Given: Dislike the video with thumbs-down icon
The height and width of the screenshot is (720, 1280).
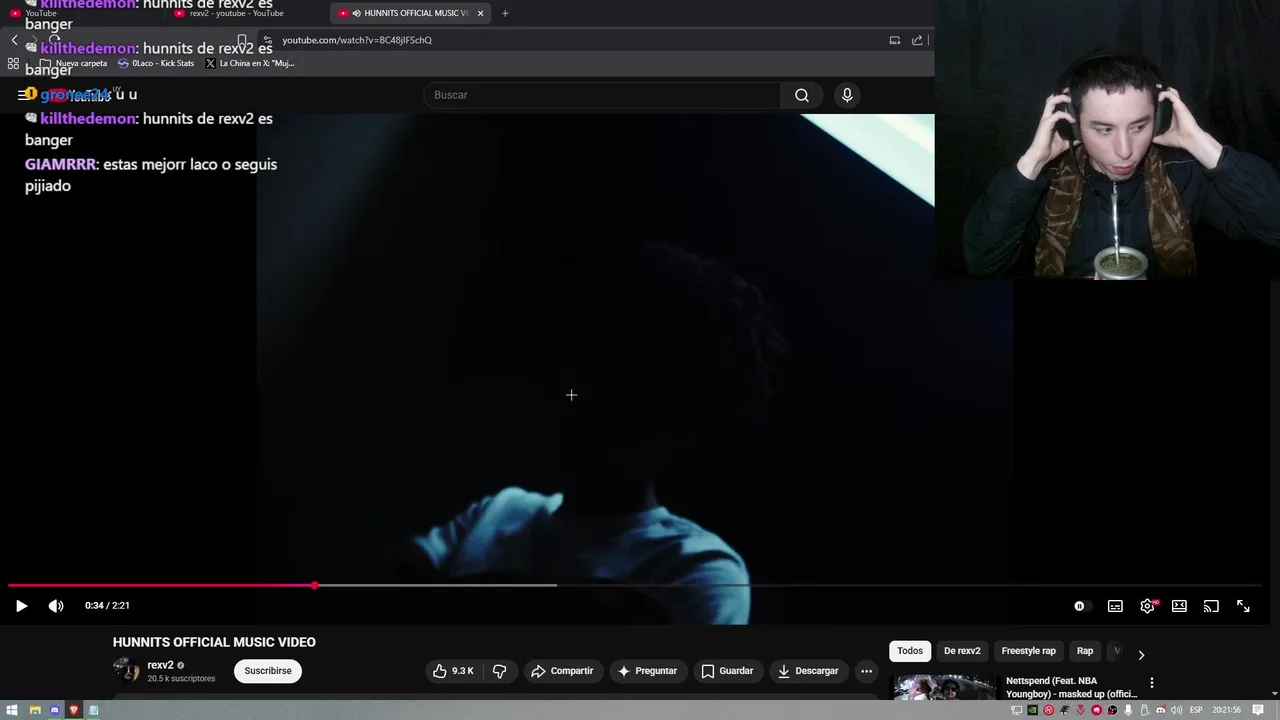Looking at the screenshot, I should click(499, 671).
